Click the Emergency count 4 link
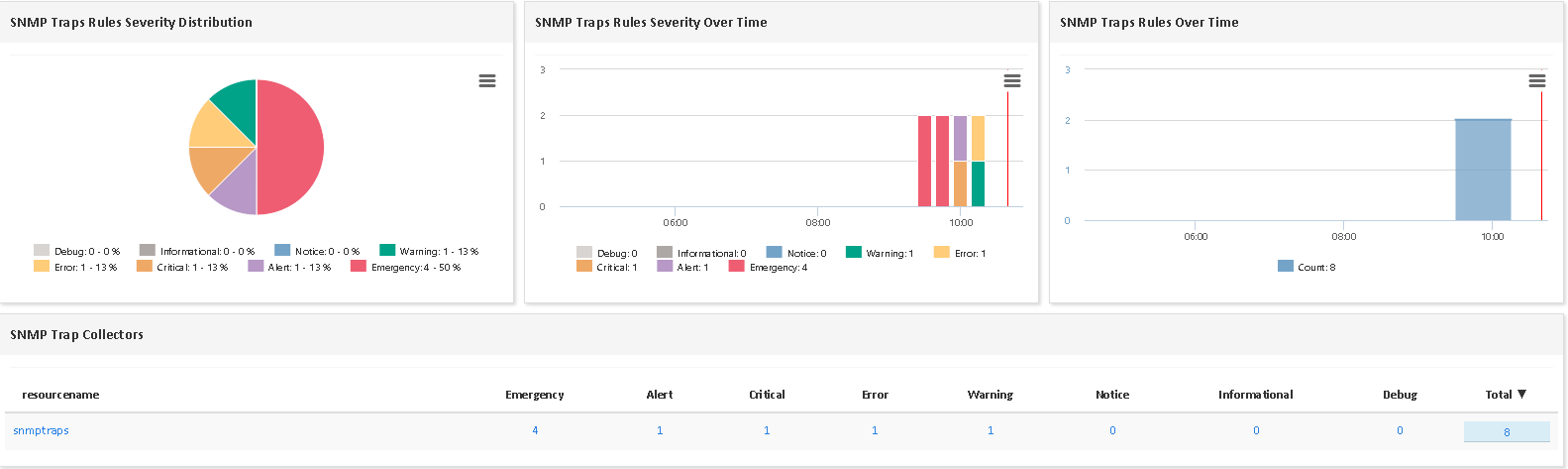1568x469 pixels. 535,430
